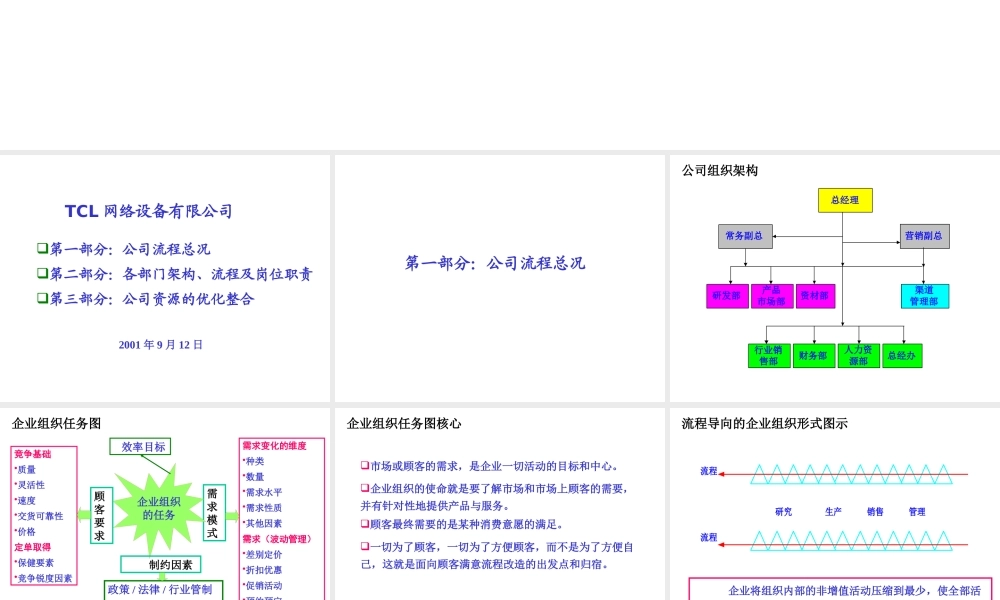Click the 第二部分：各部门架构、流程及岗位职责 line
Image resolution: width=1000 pixels, height=600 pixels.
[x=175, y=274]
